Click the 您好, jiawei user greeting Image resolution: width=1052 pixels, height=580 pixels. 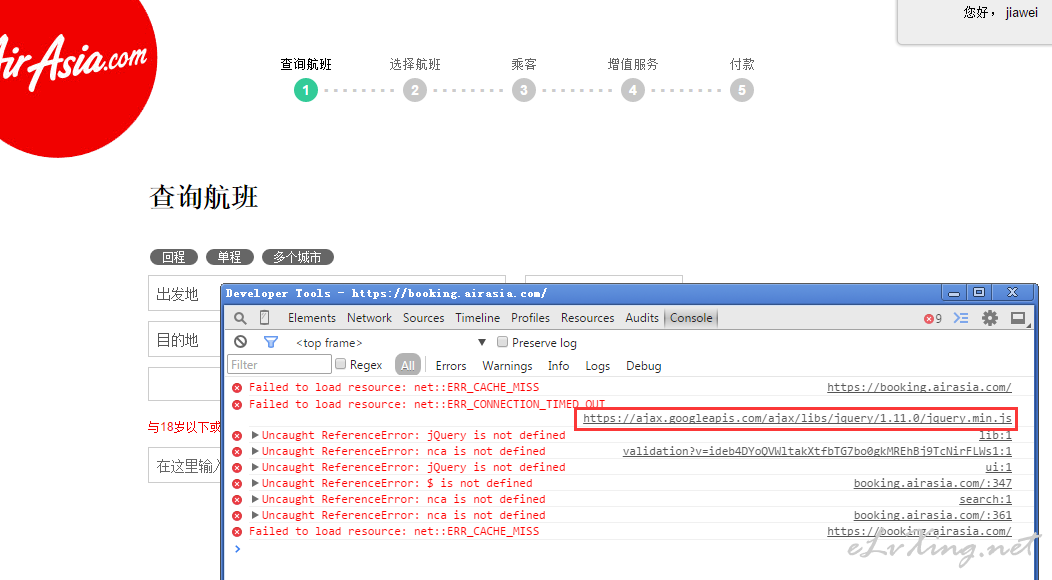tap(1000, 12)
